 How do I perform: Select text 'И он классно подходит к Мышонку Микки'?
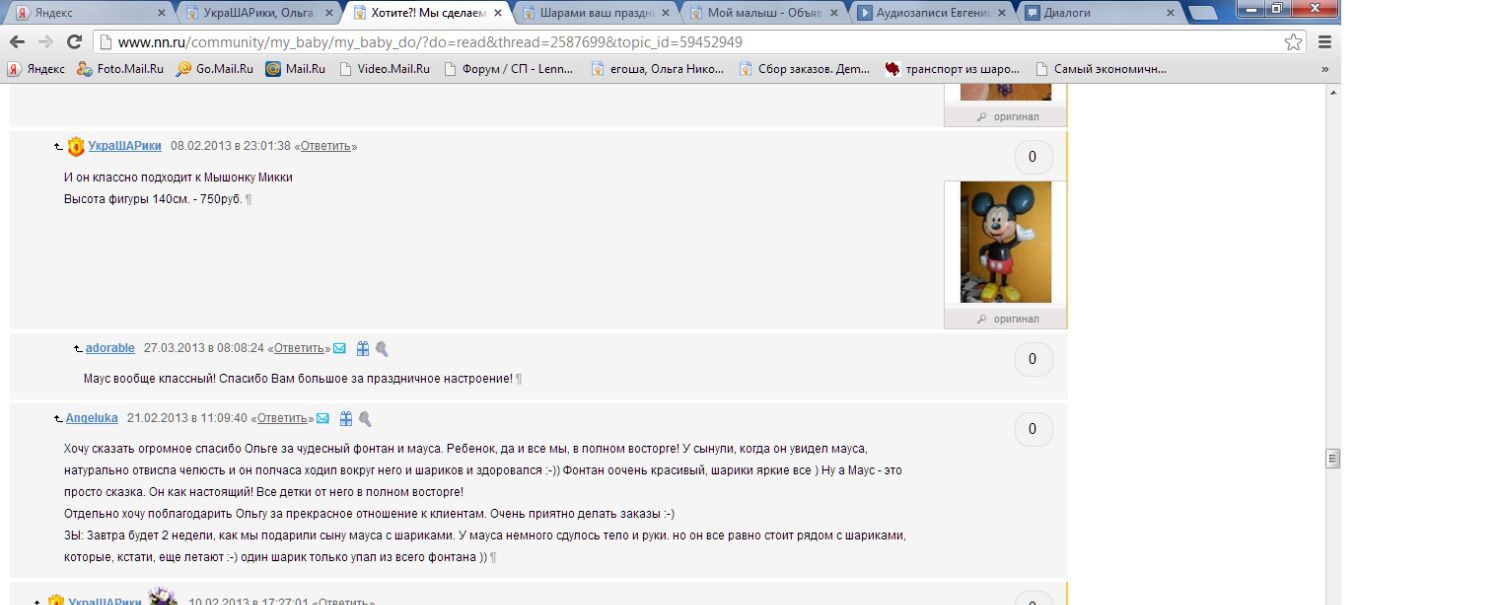coord(178,177)
